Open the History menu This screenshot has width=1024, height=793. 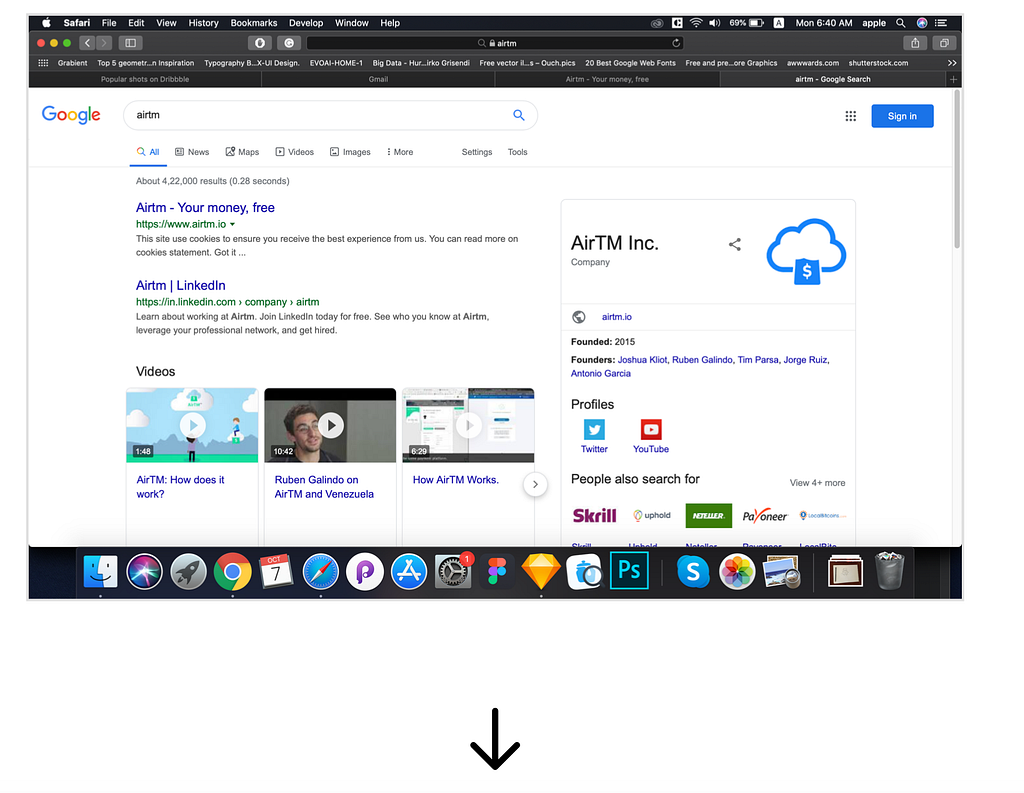203,23
